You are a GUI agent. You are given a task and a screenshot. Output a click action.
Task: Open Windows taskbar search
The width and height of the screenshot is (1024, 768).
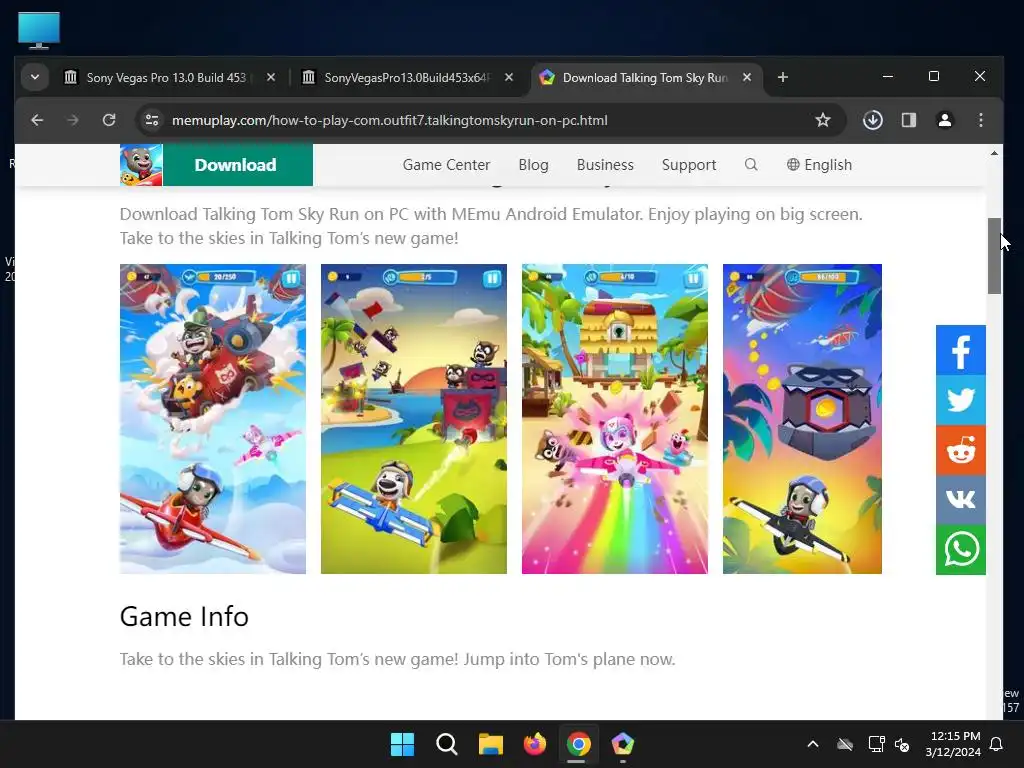[x=447, y=744]
